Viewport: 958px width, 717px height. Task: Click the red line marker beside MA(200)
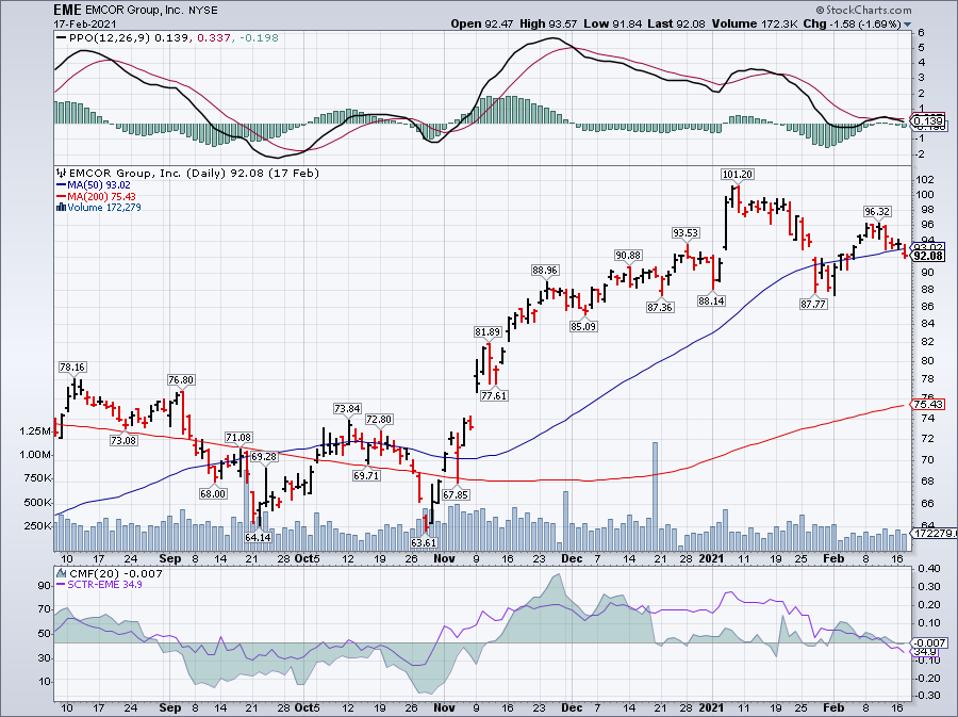[61, 197]
